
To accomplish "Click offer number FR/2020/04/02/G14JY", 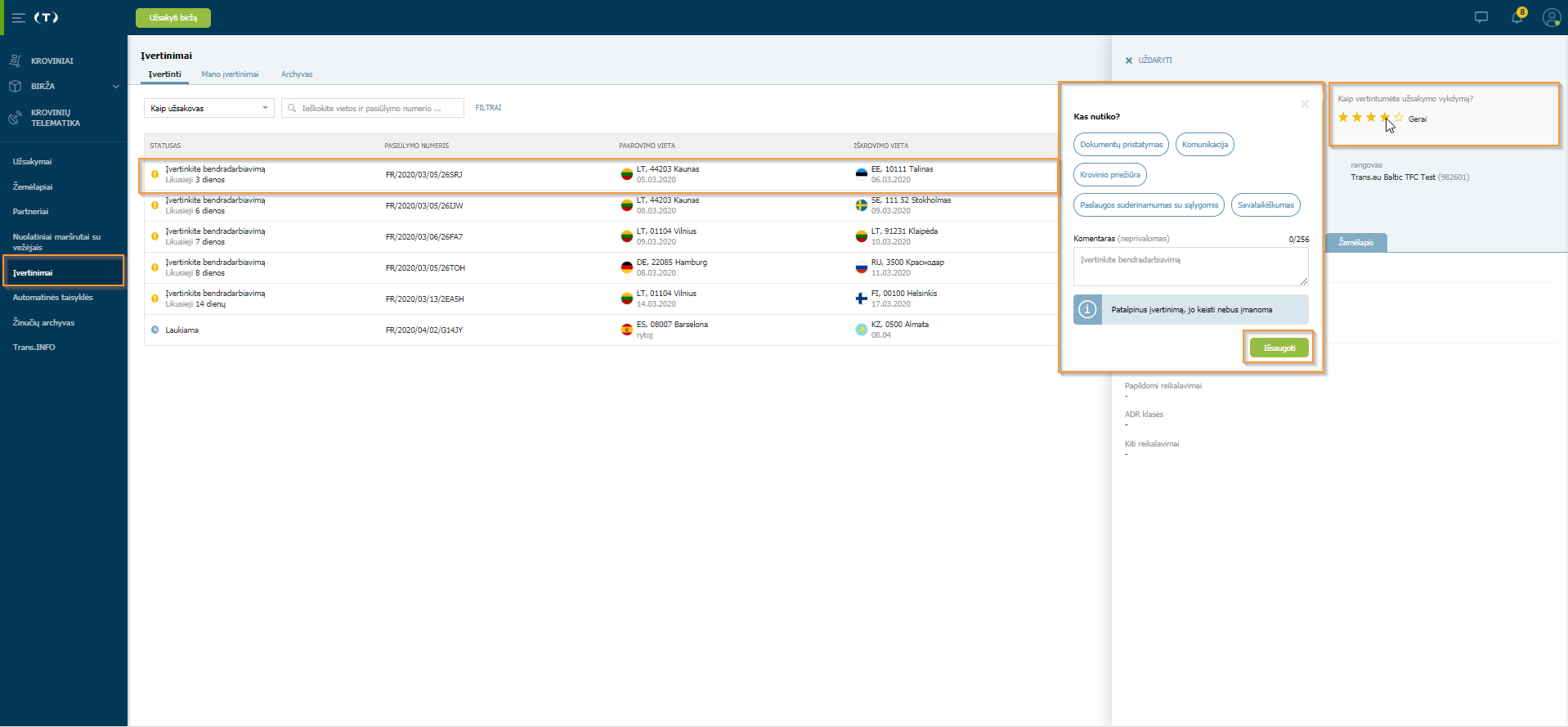I will pyautogui.click(x=424, y=330).
